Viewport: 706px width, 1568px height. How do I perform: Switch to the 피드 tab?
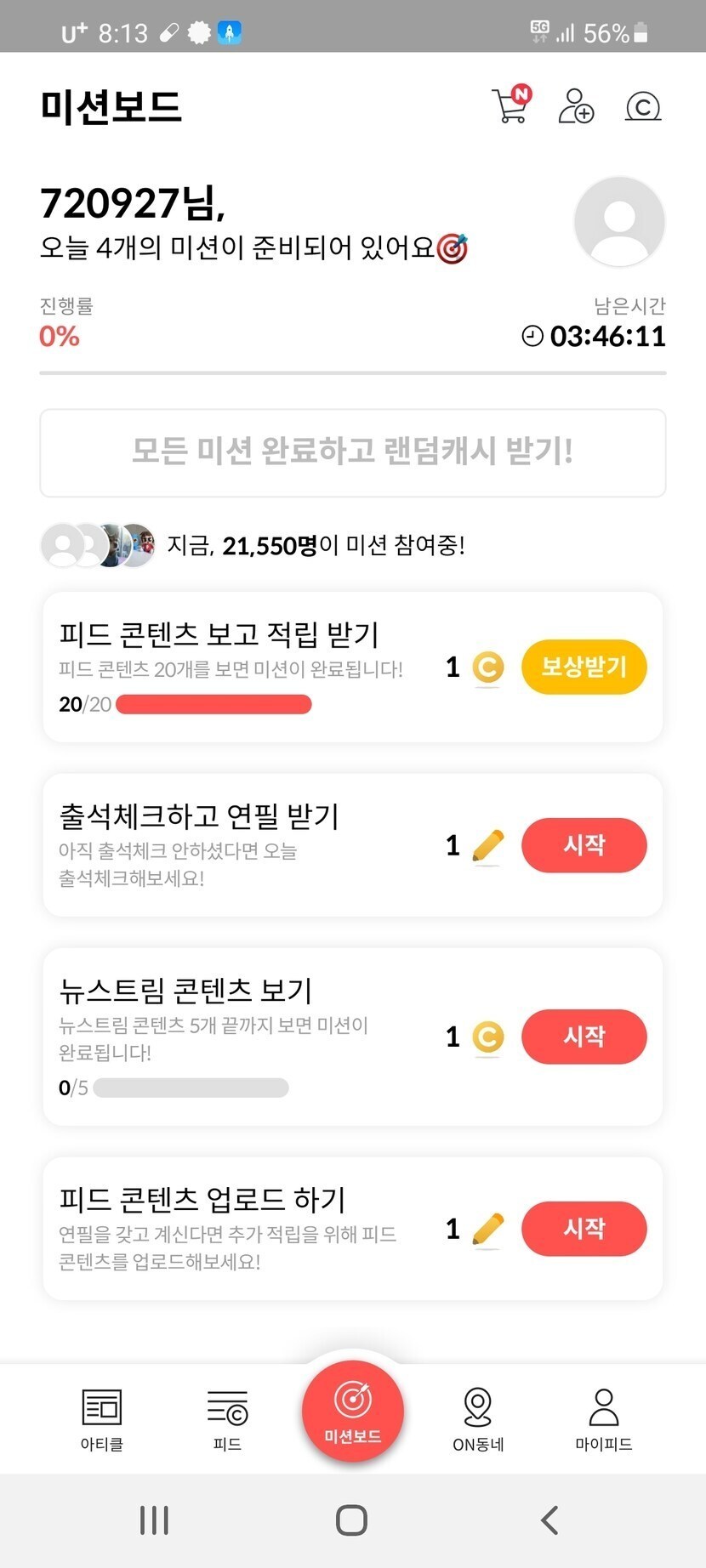point(227,1418)
